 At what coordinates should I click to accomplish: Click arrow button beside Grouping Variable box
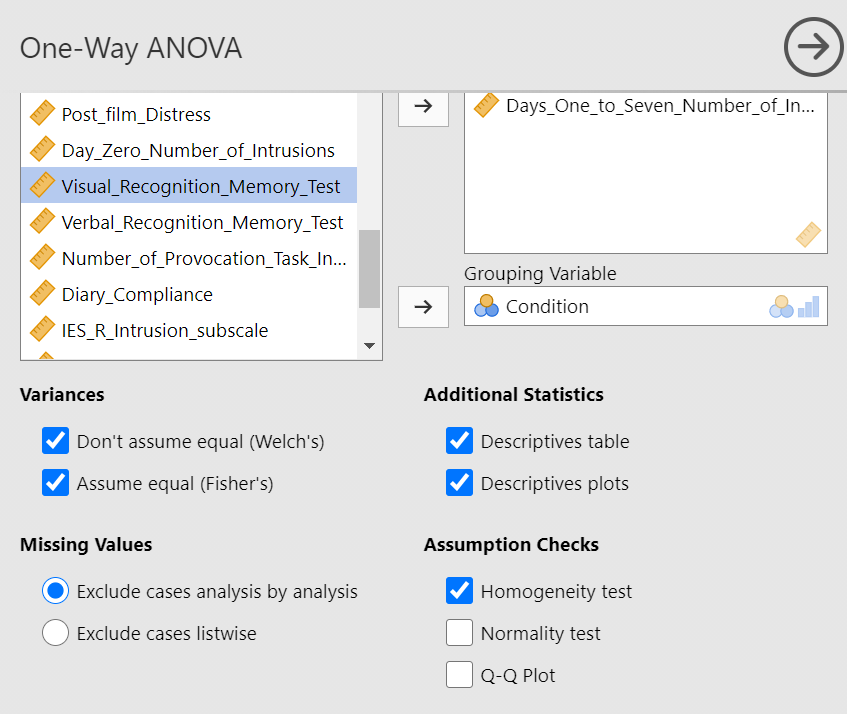pyautogui.click(x=424, y=307)
